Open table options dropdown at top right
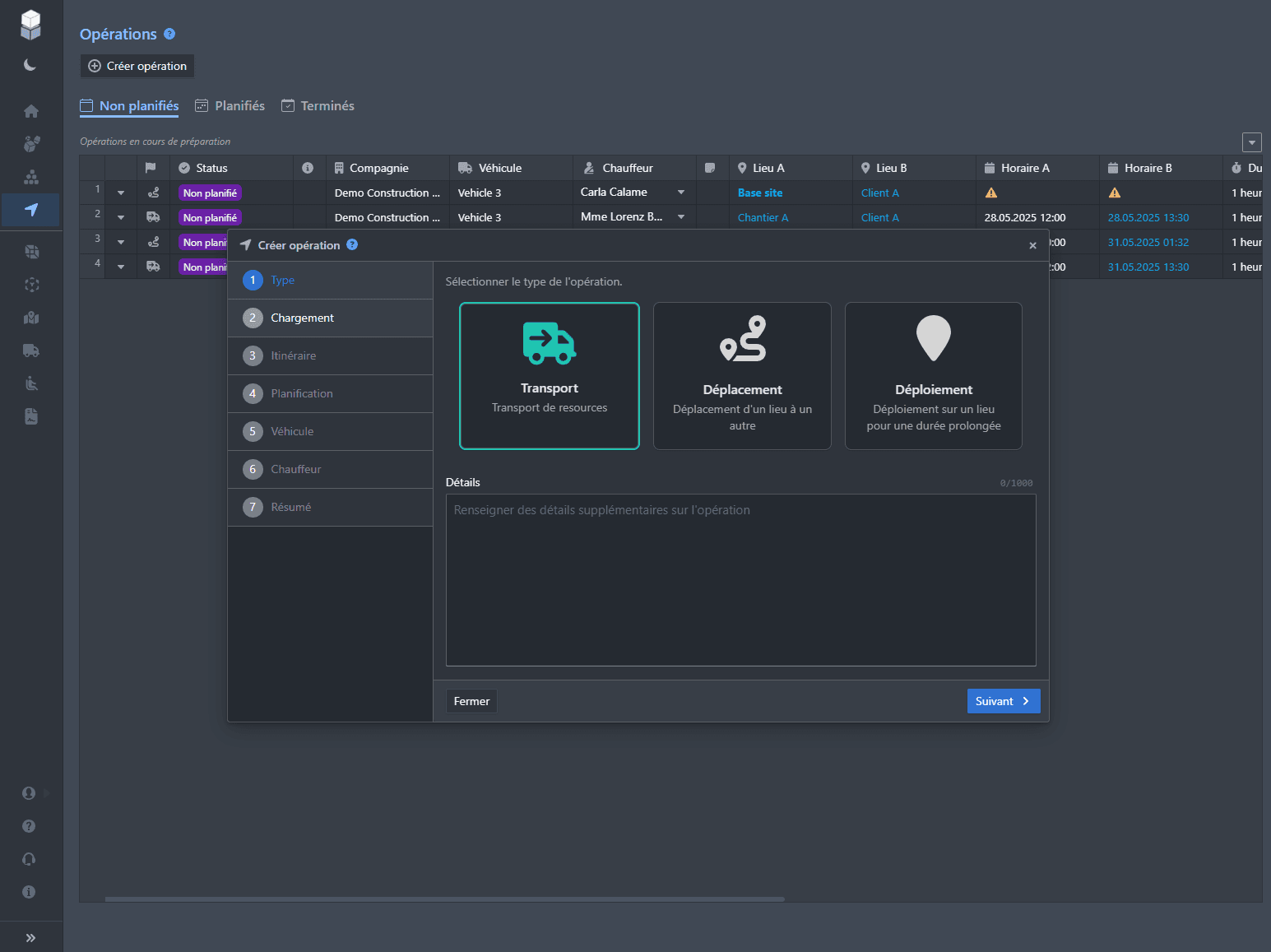This screenshot has height=952, width=1271. (1251, 142)
